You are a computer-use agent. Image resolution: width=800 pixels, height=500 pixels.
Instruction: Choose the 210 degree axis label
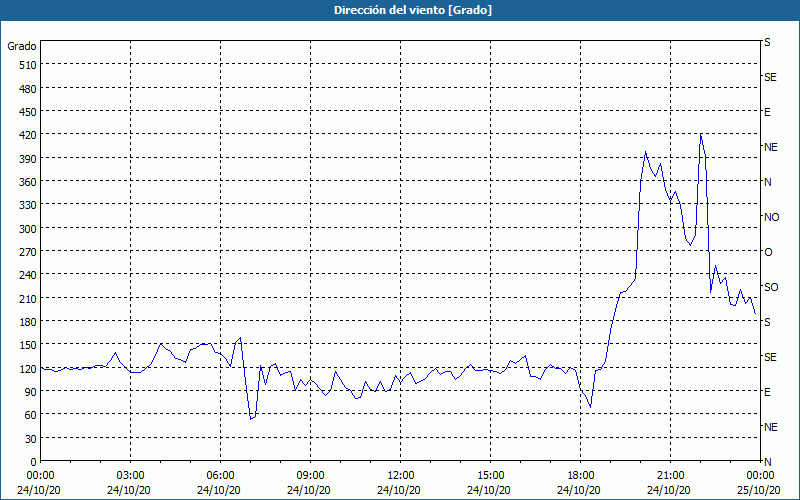28,298
